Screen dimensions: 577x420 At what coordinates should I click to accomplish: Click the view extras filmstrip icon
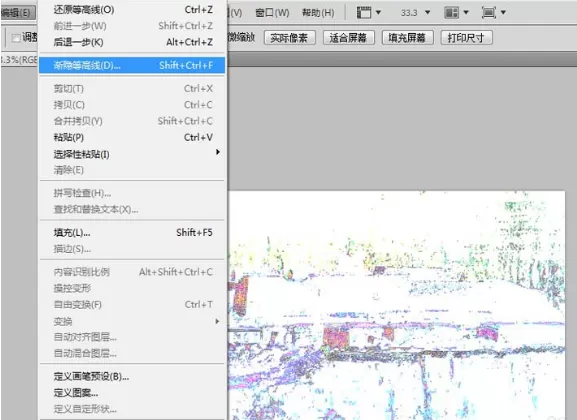pos(364,13)
